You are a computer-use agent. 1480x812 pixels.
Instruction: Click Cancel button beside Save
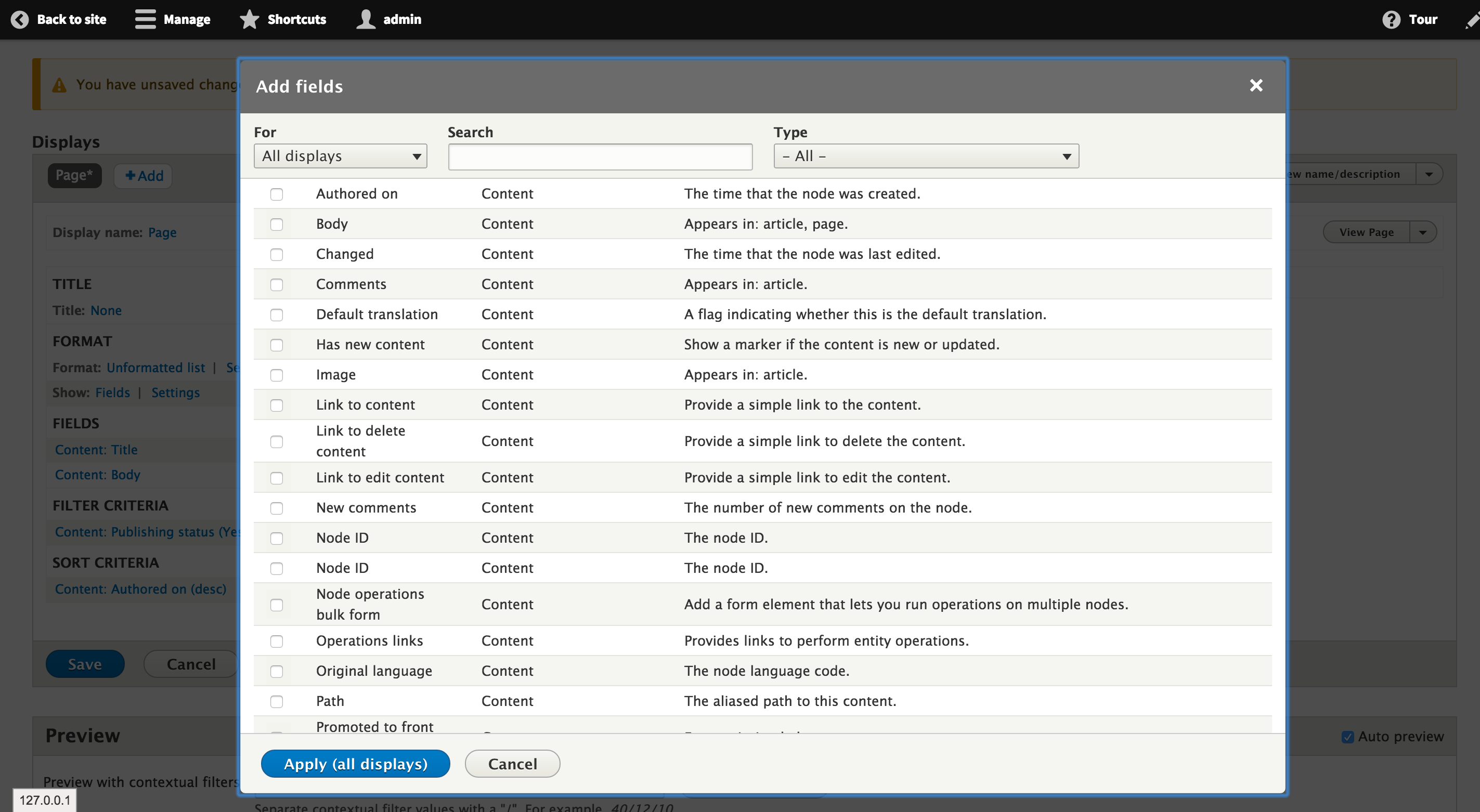click(x=191, y=664)
